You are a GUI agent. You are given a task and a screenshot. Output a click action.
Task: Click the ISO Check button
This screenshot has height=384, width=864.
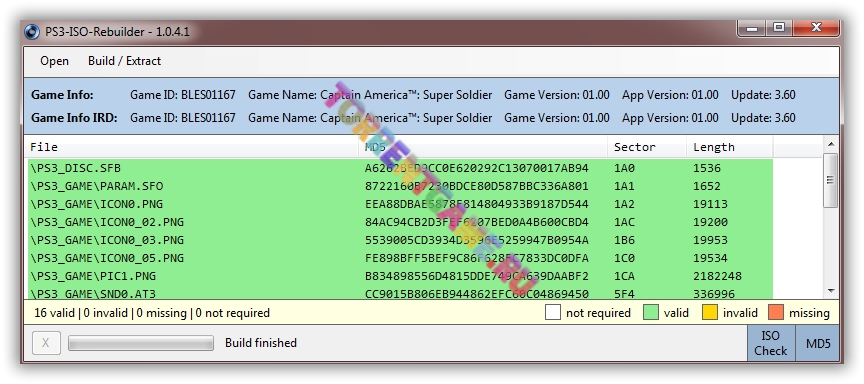click(x=771, y=343)
